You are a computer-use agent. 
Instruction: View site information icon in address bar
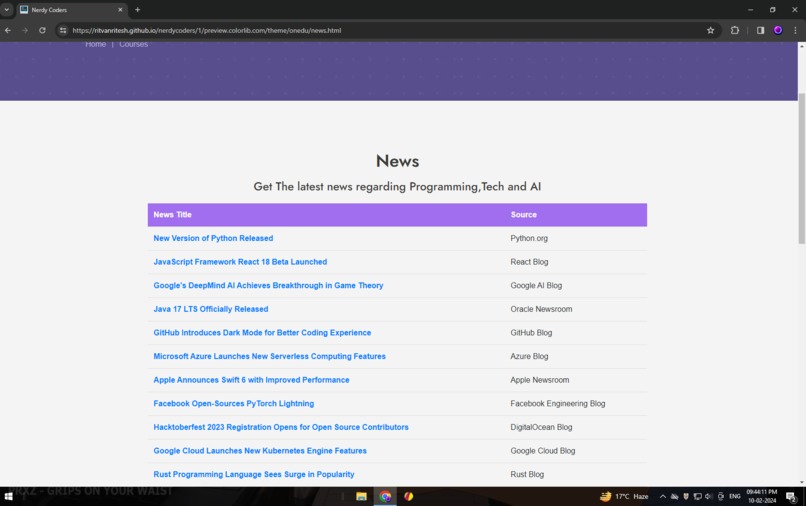click(63, 30)
